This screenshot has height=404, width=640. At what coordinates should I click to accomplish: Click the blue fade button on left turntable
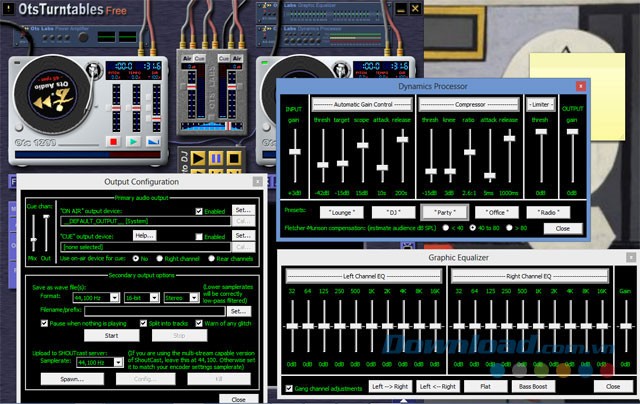coord(153,142)
